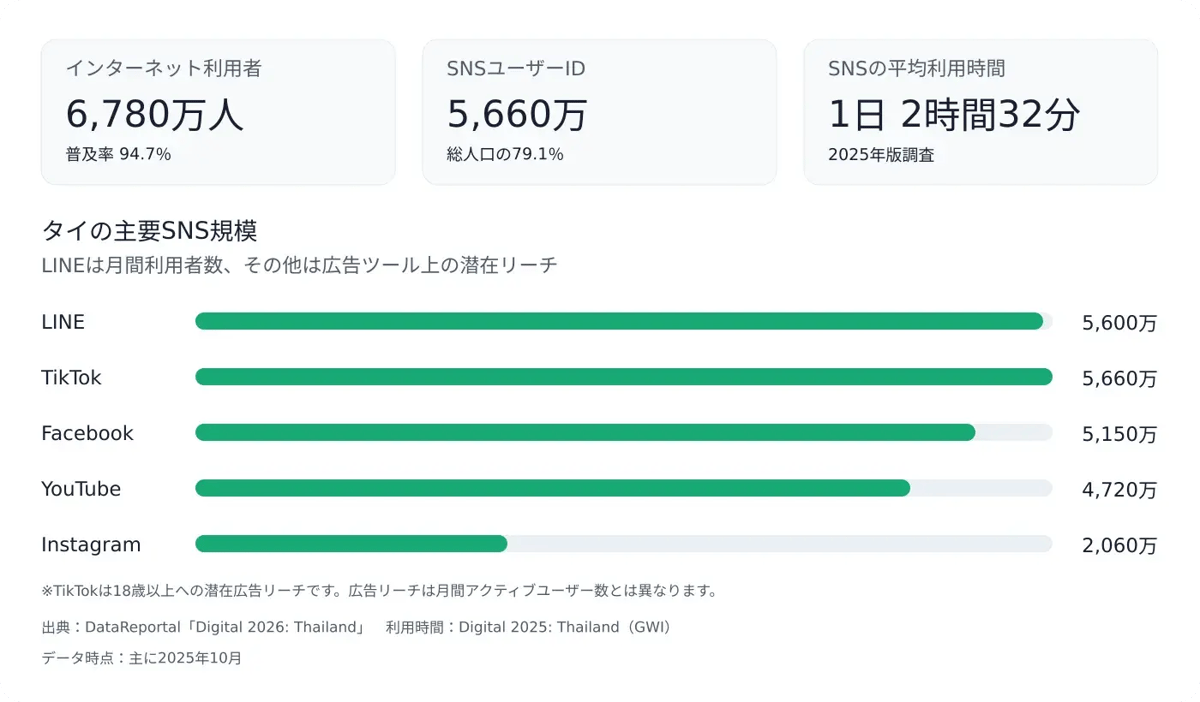Click the 利用時間 Digital 2025 Thailand (GWI) text
Viewport: 1200px width, 702px height.
[531, 628]
